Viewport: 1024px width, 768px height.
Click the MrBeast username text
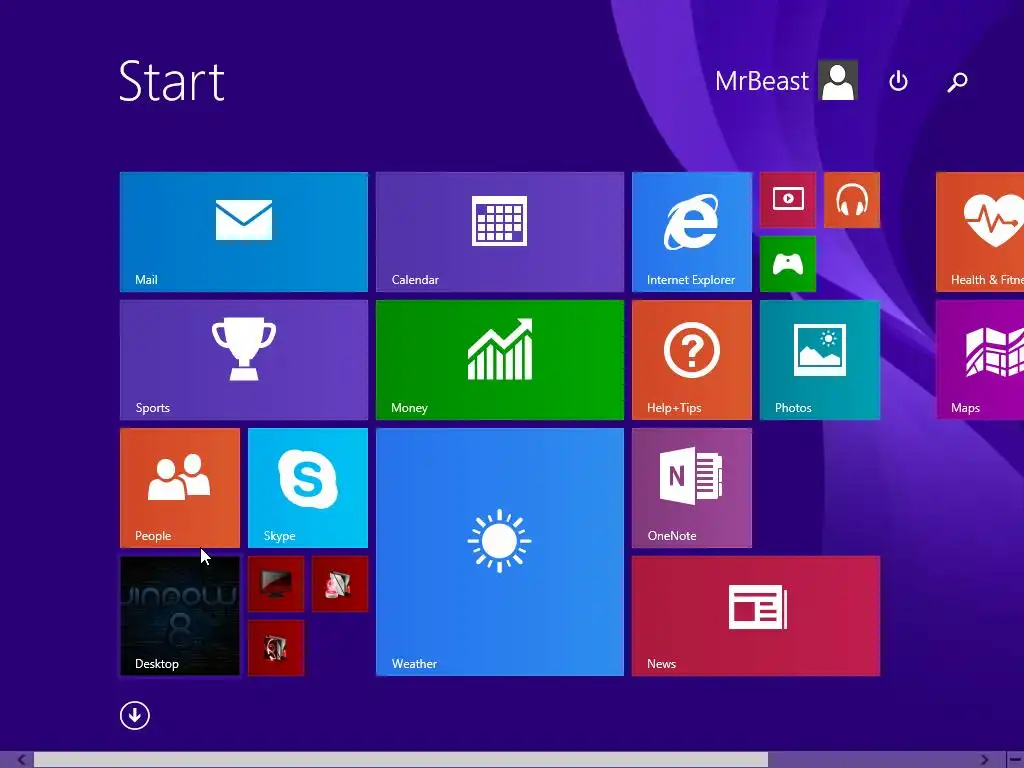coord(761,81)
